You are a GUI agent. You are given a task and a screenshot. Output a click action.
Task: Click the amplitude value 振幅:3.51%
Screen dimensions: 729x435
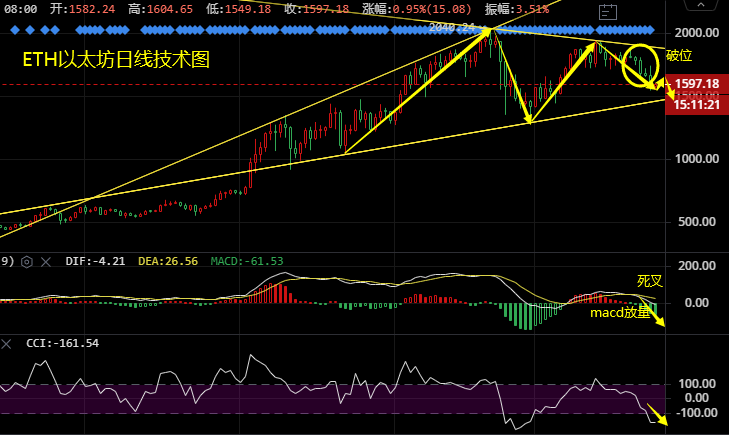[517, 9]
